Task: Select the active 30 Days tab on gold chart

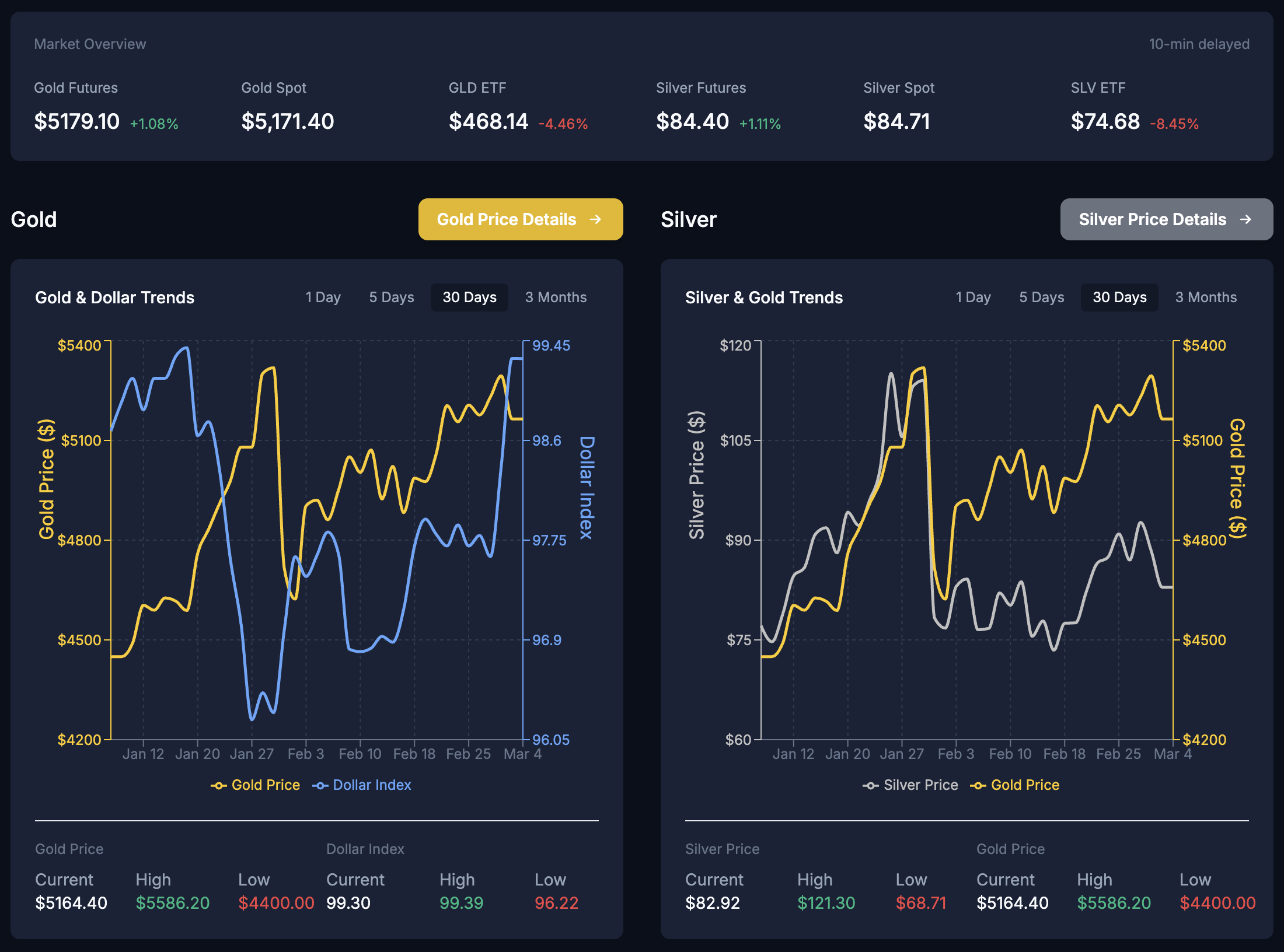Action: coord(469,297)
